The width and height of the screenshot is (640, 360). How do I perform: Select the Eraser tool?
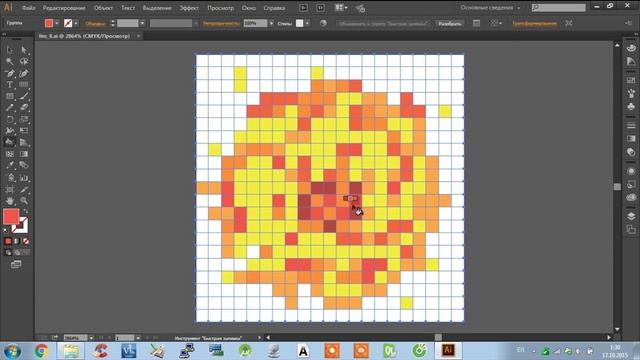coord(24,108)
